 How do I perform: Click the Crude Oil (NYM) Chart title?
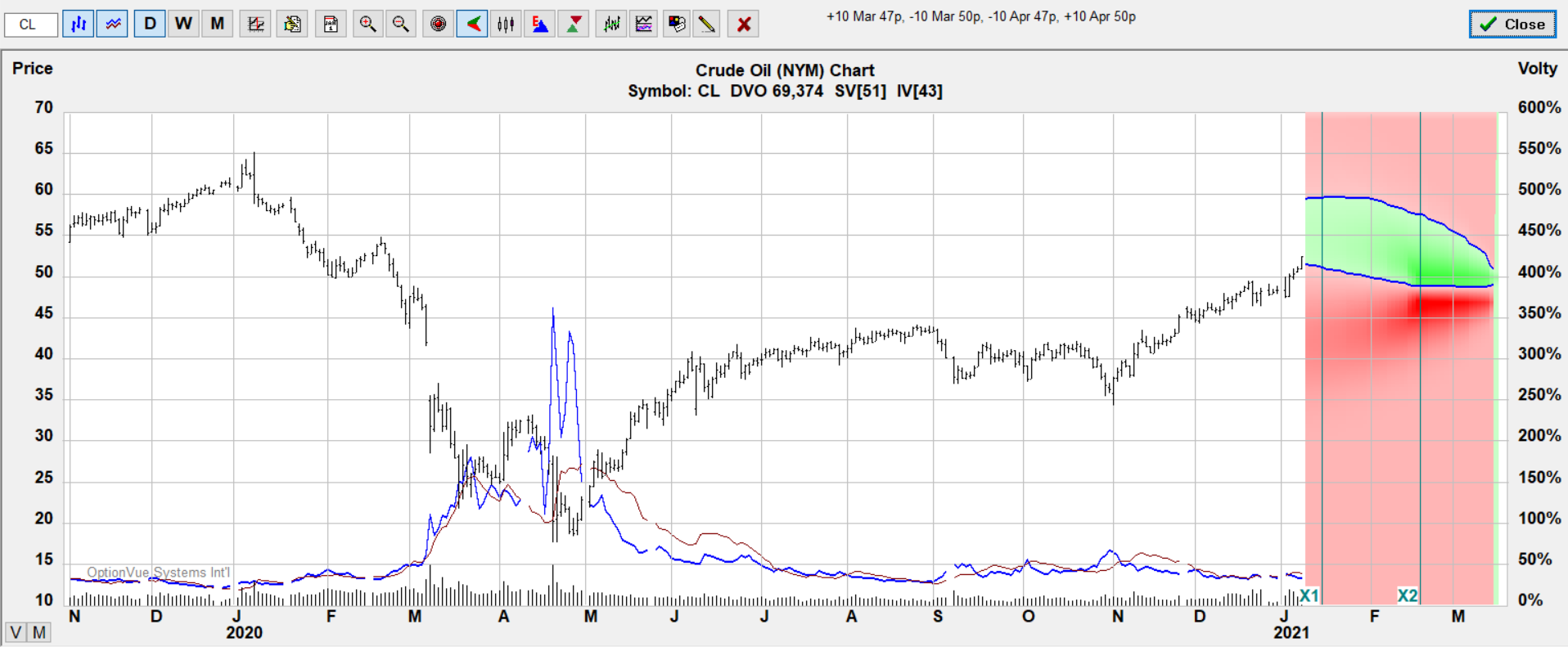785,70
